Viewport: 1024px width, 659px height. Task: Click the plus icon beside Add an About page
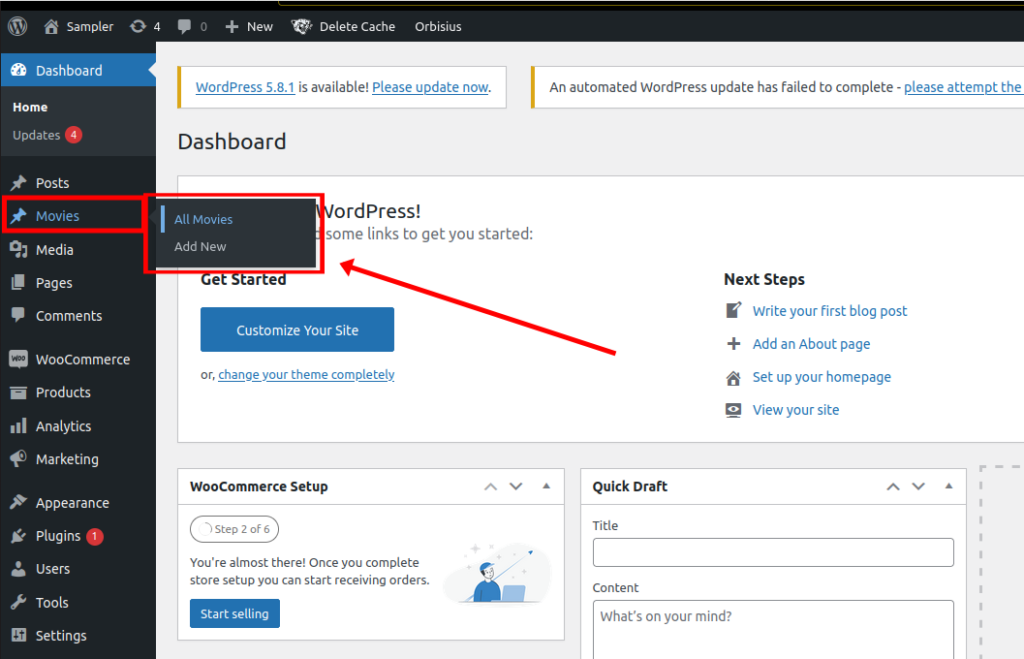pyautogui.click(x=733, y=344)
